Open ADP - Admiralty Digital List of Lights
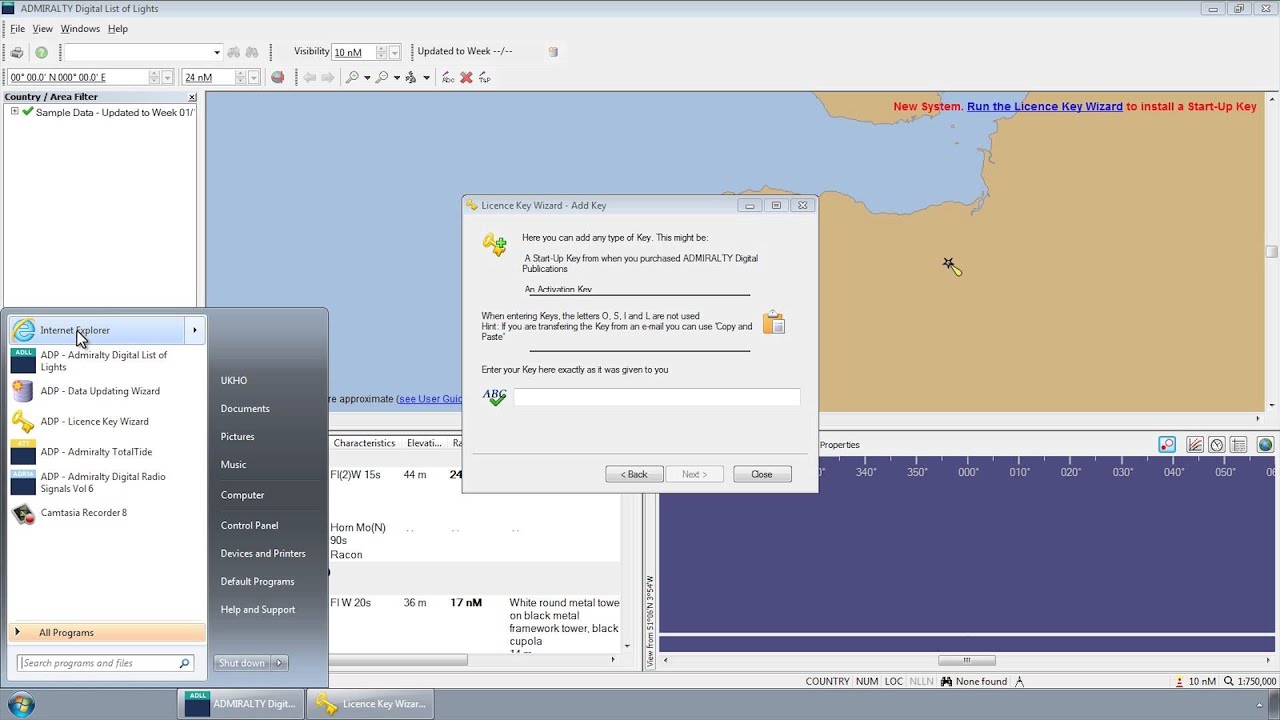The height and width of the screenshot is (720, 1280). pos(107,361)
